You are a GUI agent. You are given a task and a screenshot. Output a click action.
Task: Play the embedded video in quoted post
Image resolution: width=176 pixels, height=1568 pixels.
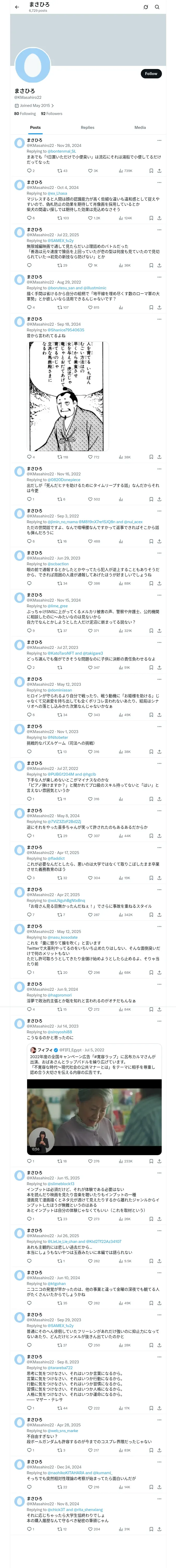click(94, 1121)
